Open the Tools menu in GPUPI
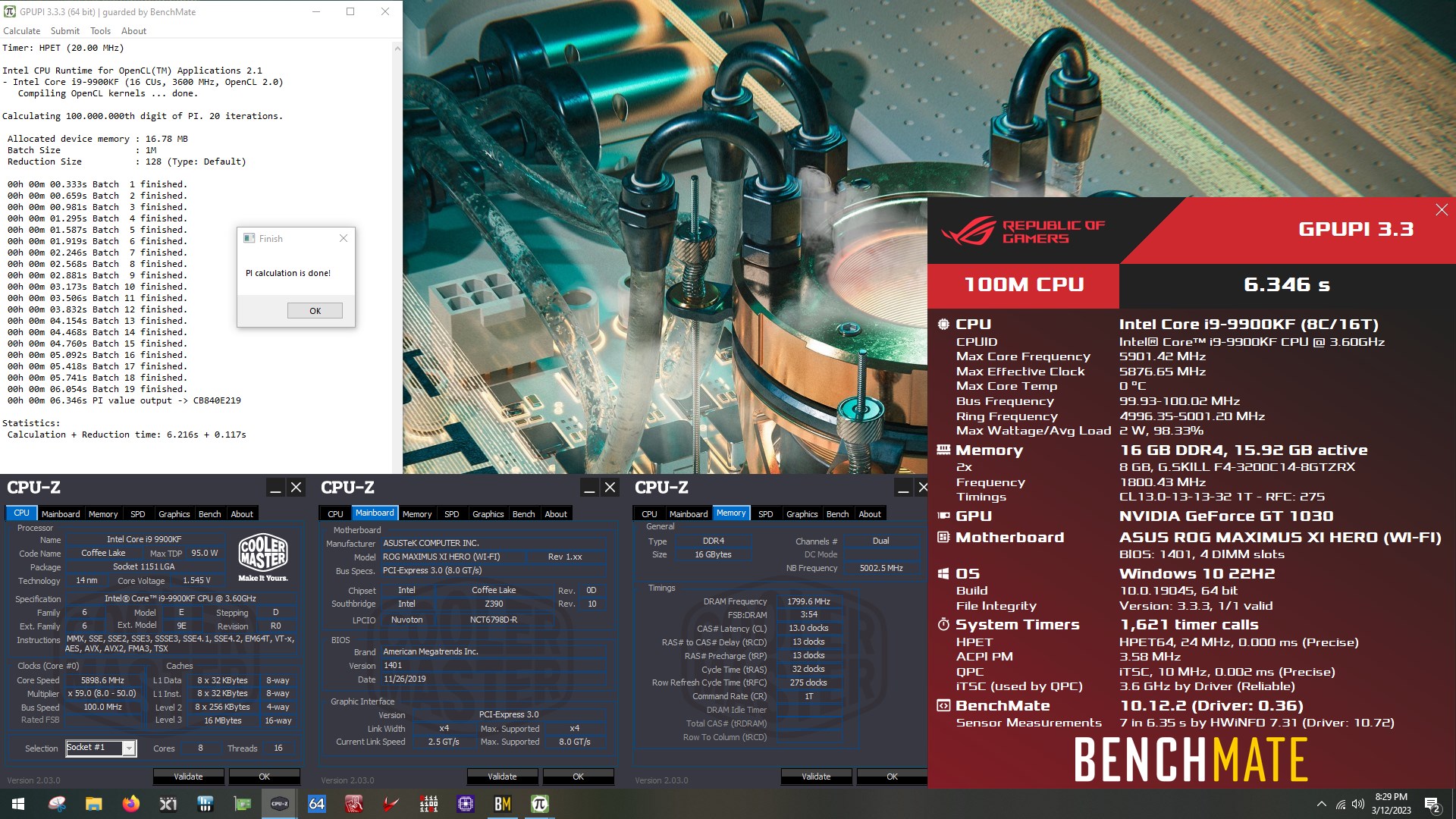 (100, 31)
